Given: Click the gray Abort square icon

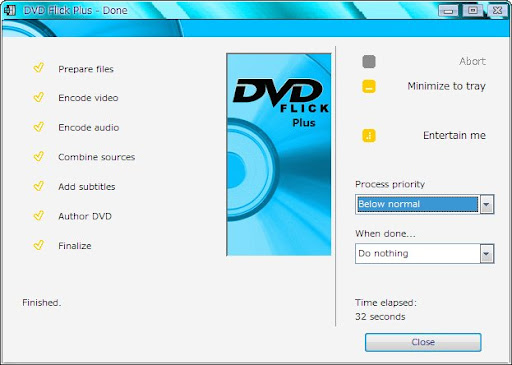Looking at the screenshot, I should click(x=369, y=62).
